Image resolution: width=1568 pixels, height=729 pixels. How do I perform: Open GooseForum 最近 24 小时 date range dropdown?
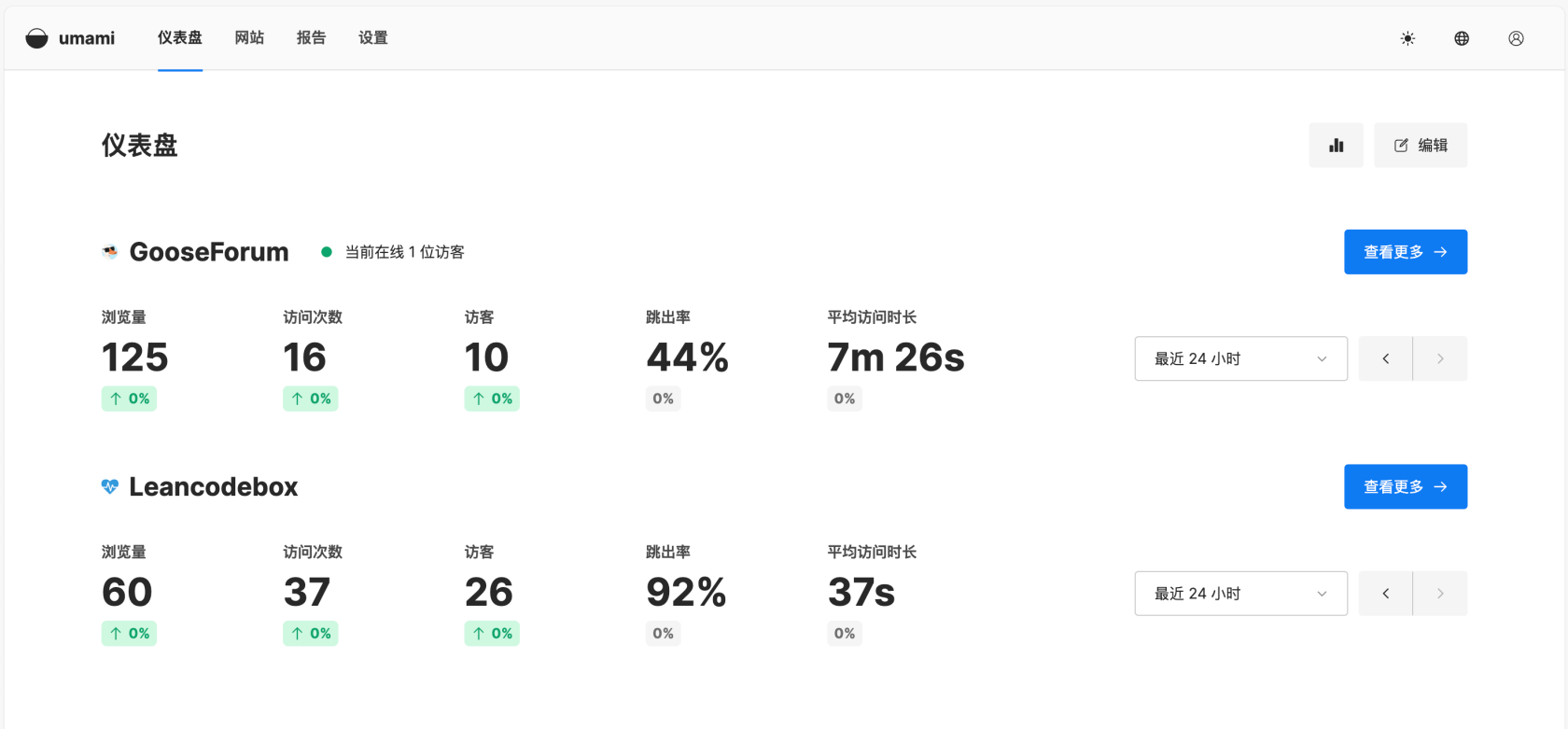[x=1241, y=358]
